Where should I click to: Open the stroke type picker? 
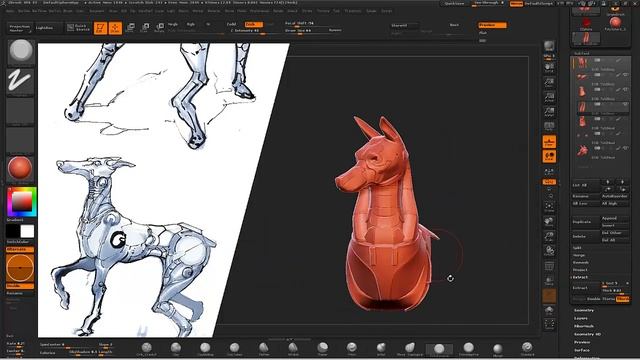point(20,82)
